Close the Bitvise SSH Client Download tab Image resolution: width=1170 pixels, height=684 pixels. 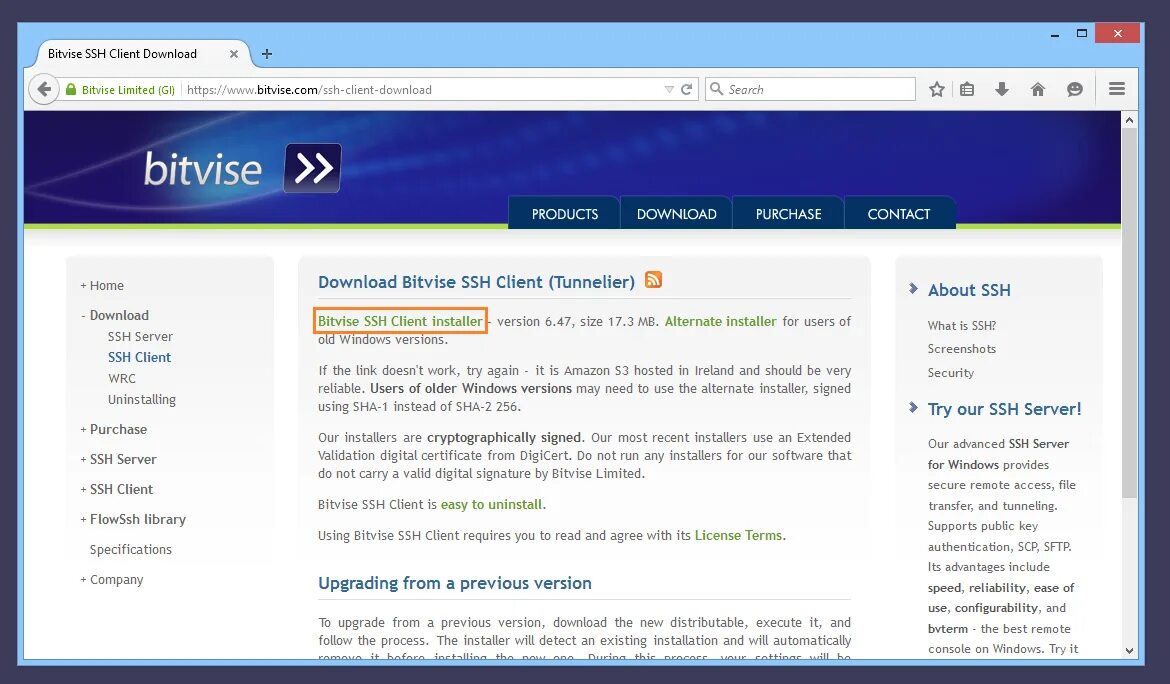click(234, 54)
